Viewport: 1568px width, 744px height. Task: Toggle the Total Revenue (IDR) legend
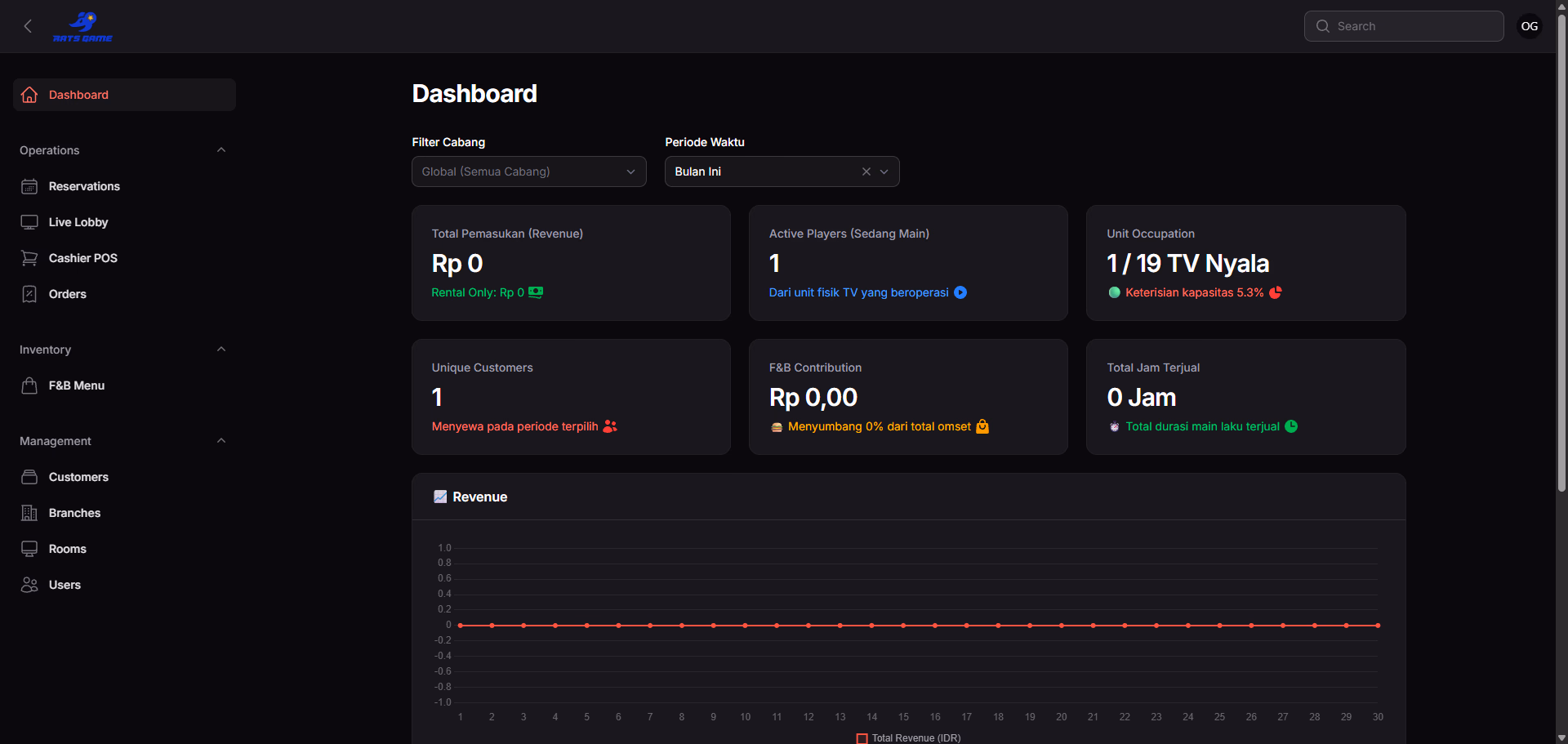pyautogui.click(x=908, y=738)
